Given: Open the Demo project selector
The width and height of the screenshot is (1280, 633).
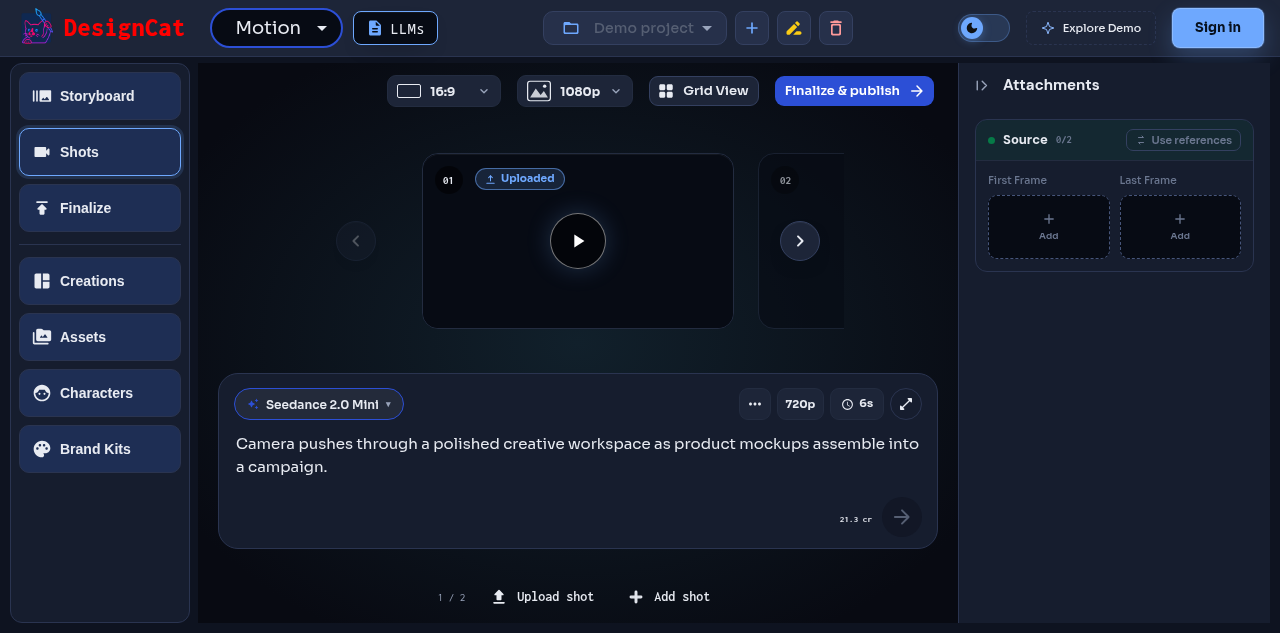Looking at the screenshot, I should tap(635, 28).
